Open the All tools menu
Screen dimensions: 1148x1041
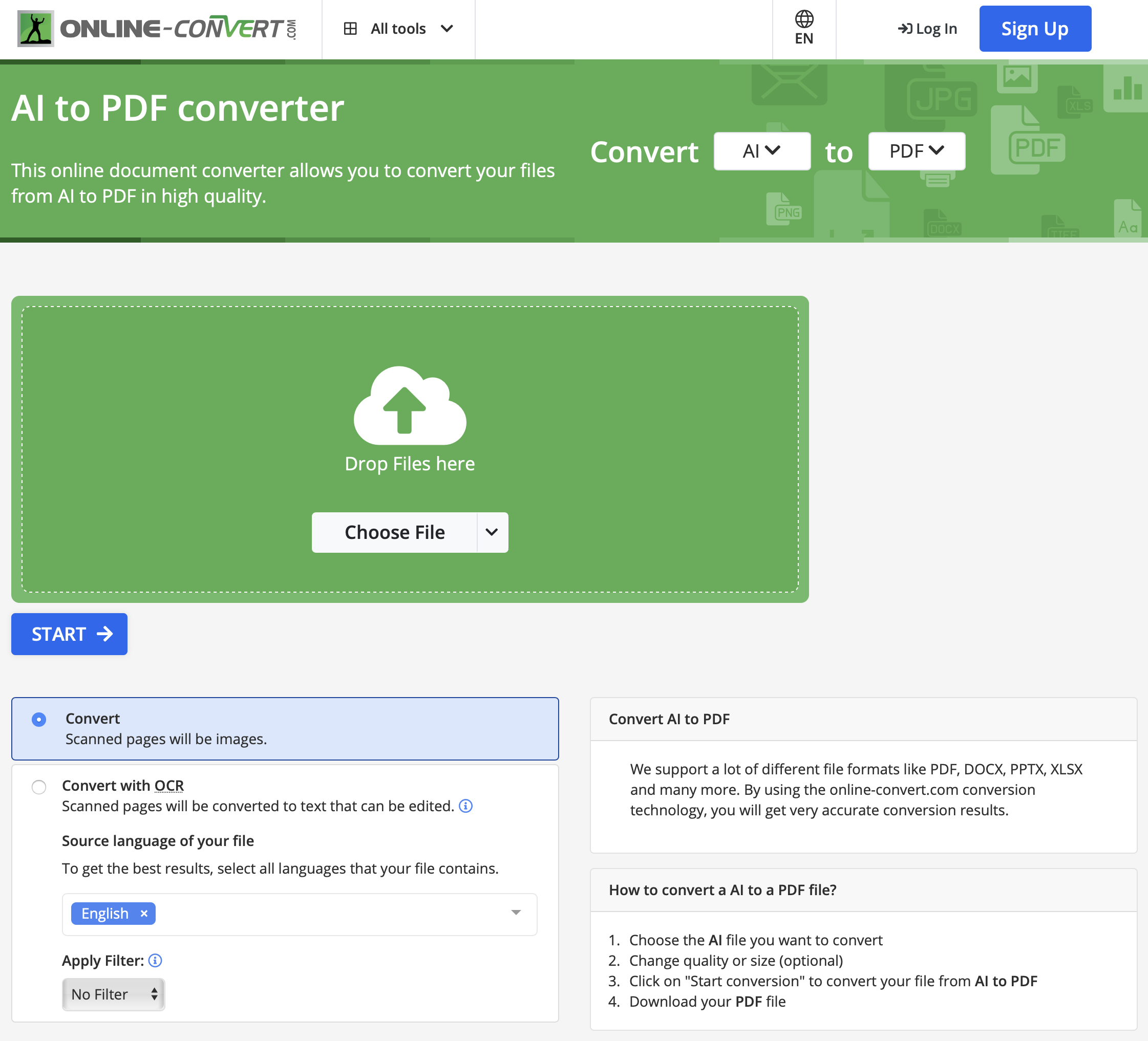[398, 29]
